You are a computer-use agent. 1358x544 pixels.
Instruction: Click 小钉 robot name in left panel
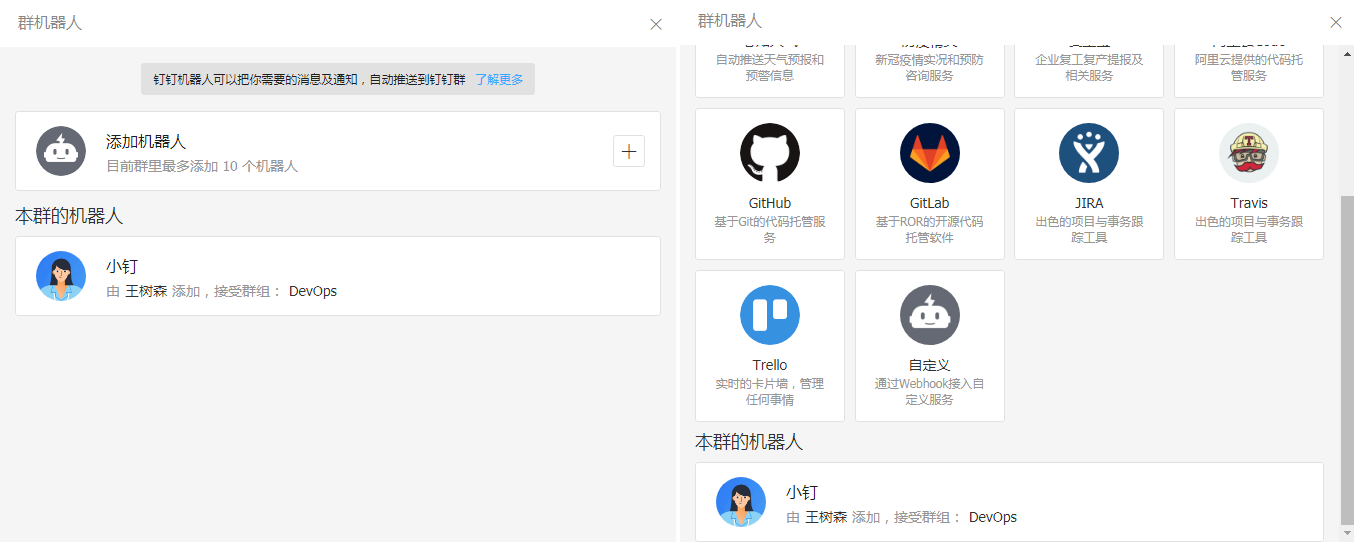point(122,267)
